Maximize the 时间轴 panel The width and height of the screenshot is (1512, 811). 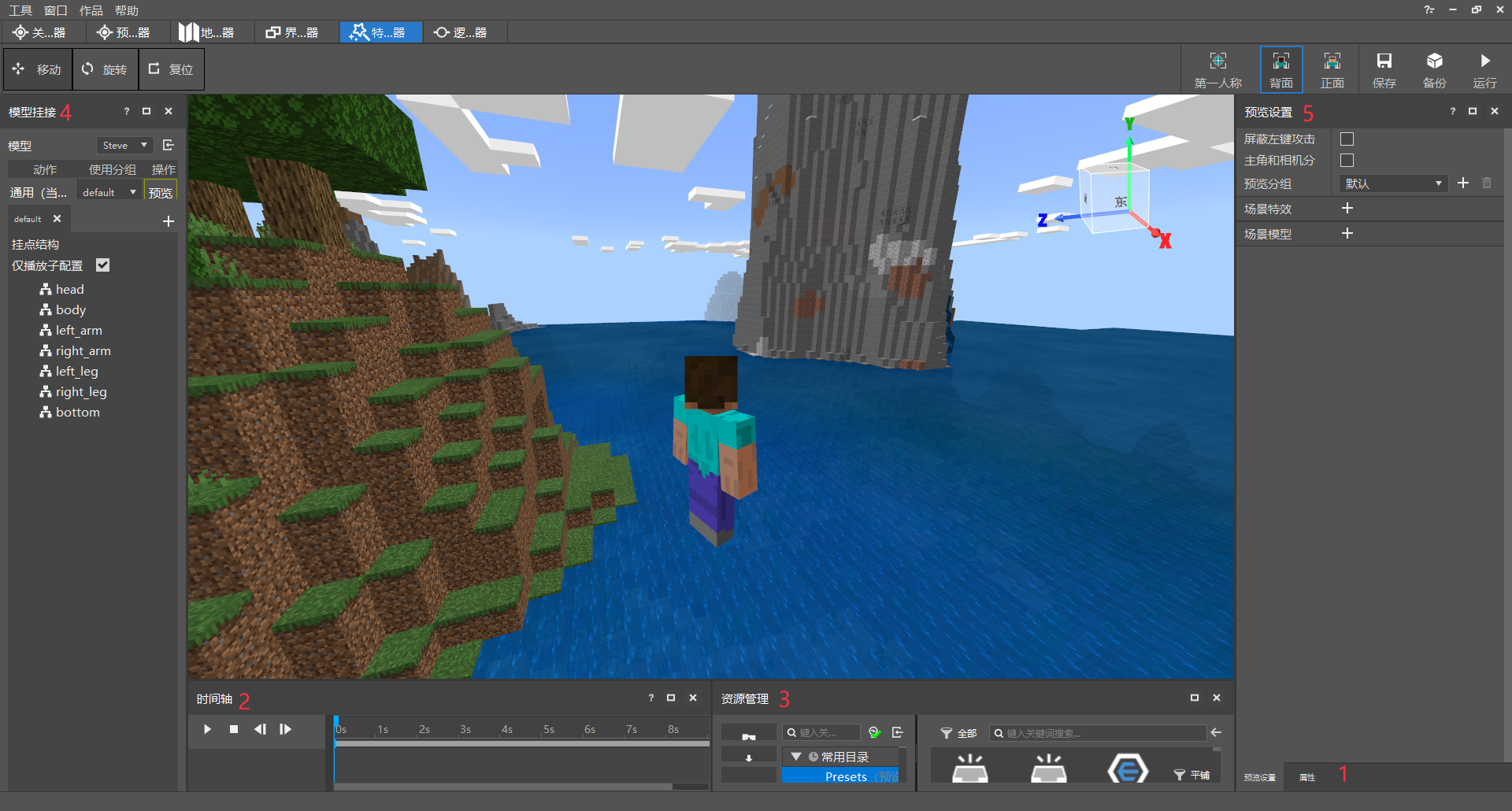pos(671,698)
